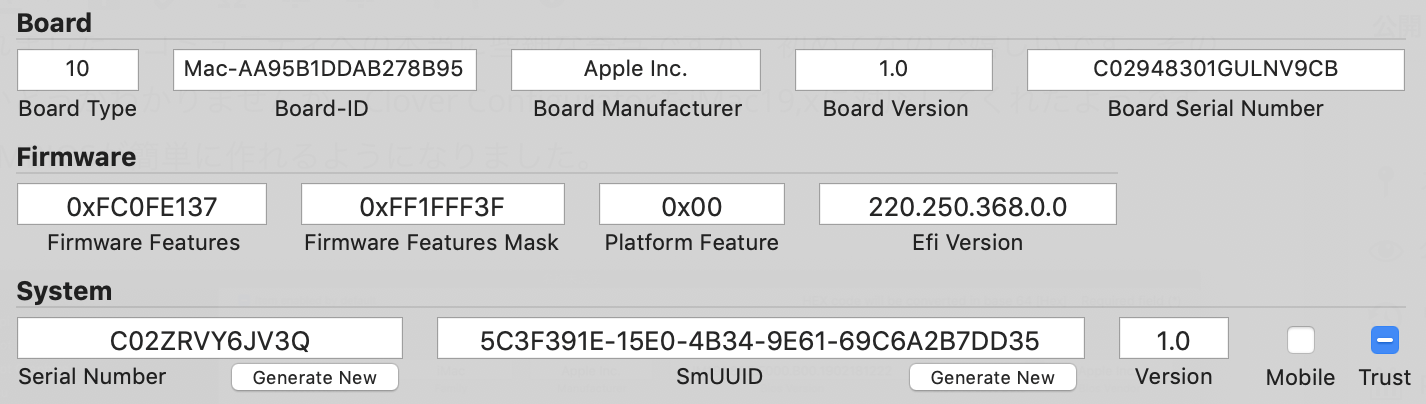Toggle the Trust checkbox
This screenshot has width=1426, height=404.
click(1384, 341)
